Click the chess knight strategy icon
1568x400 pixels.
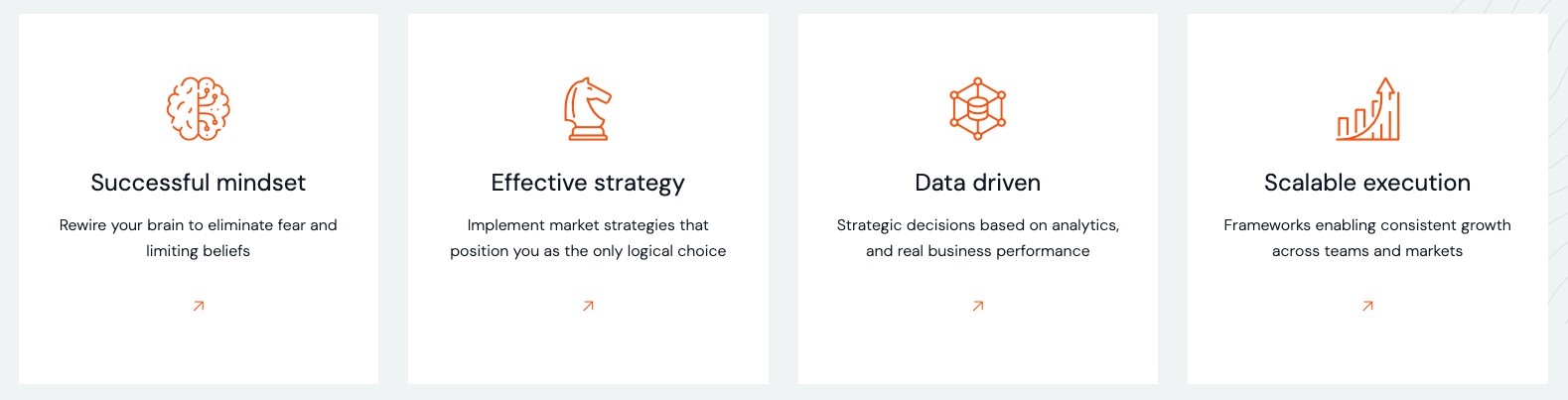pos(588,108)
